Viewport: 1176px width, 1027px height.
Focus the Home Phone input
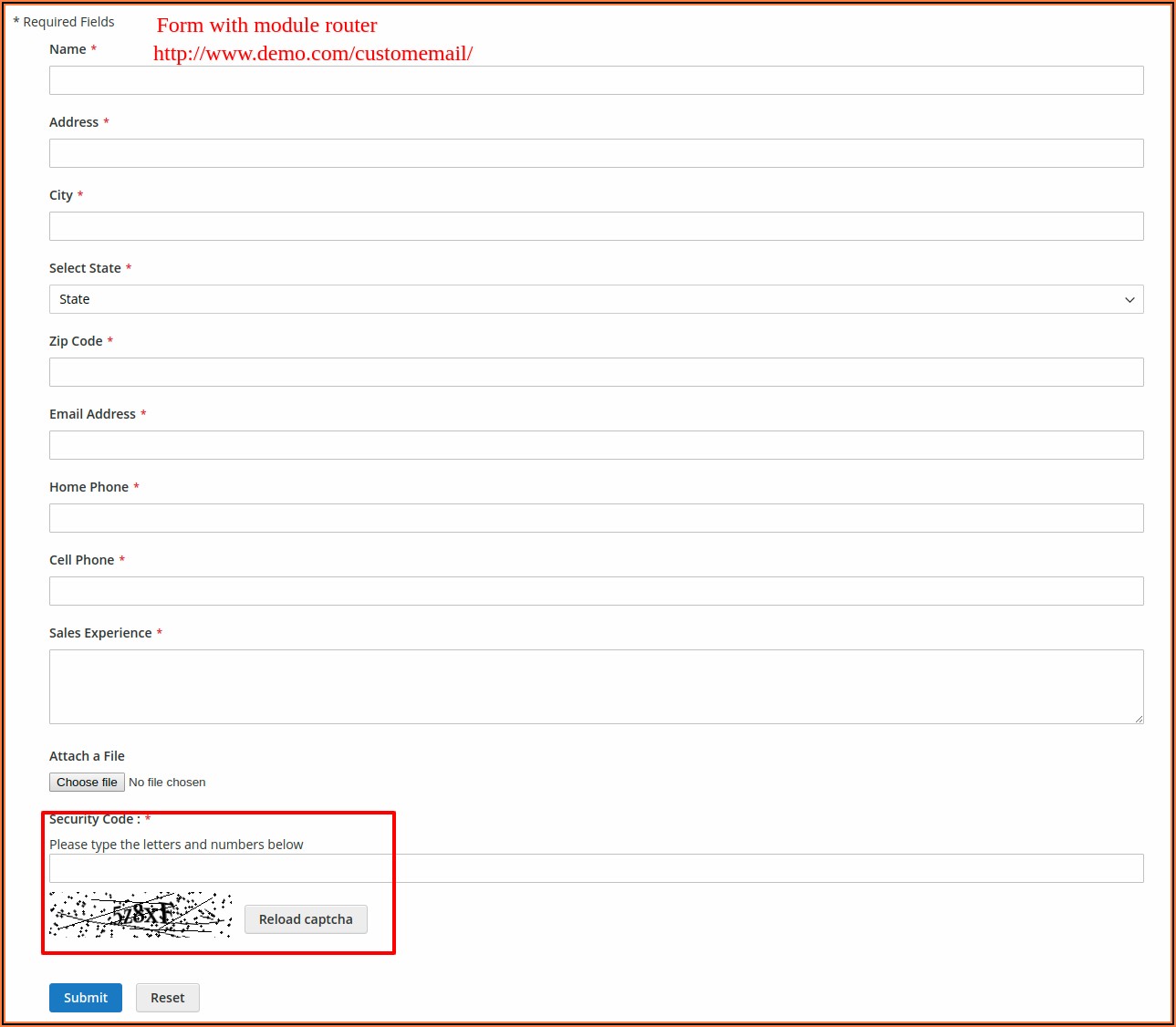[596, 518]
